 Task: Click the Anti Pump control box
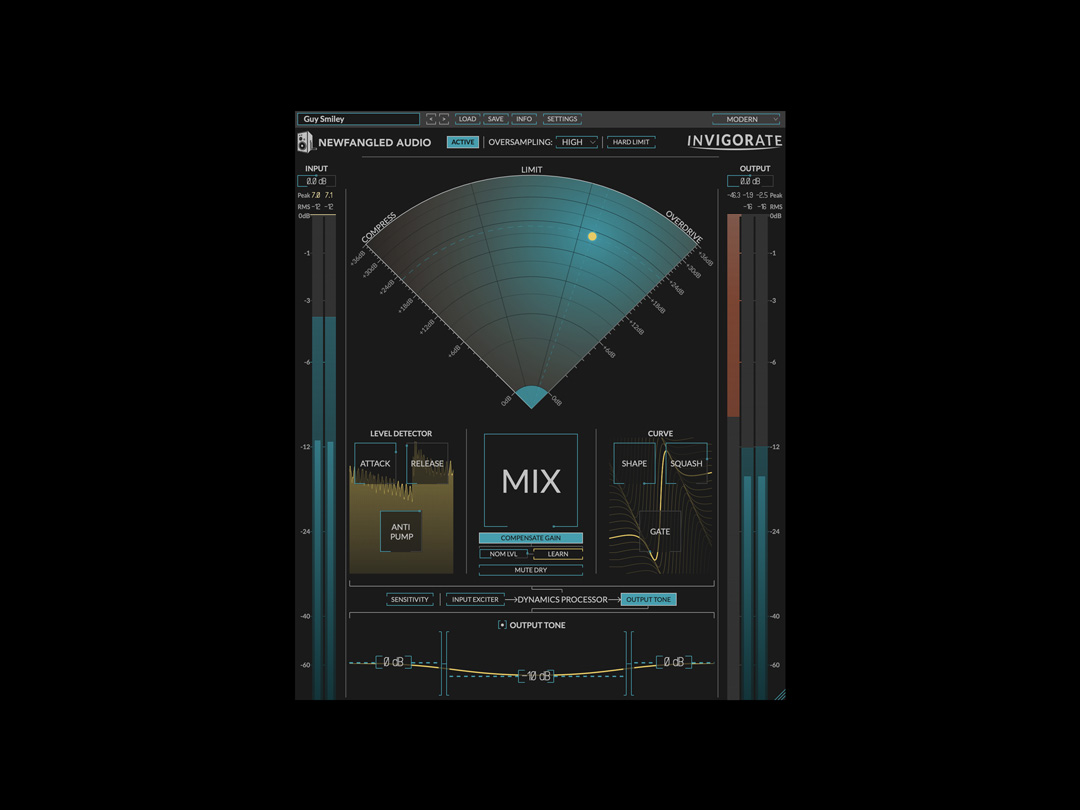pyautogui.click(x=401, y=532)
